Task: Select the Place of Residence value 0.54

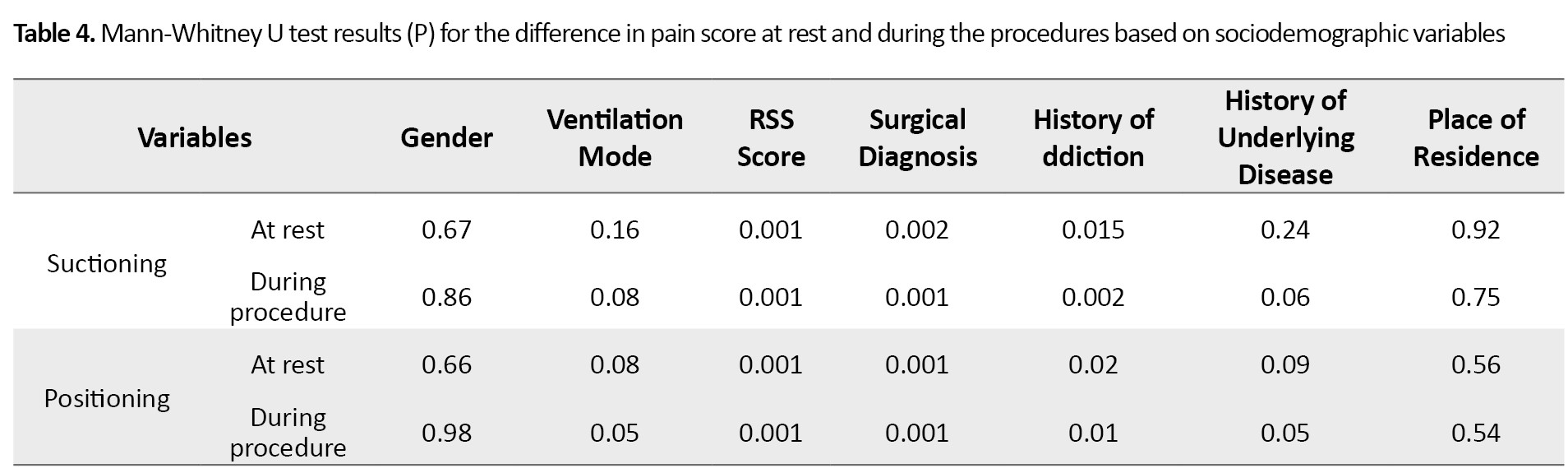Action: pyautogui.click(x=1476, y=433)
